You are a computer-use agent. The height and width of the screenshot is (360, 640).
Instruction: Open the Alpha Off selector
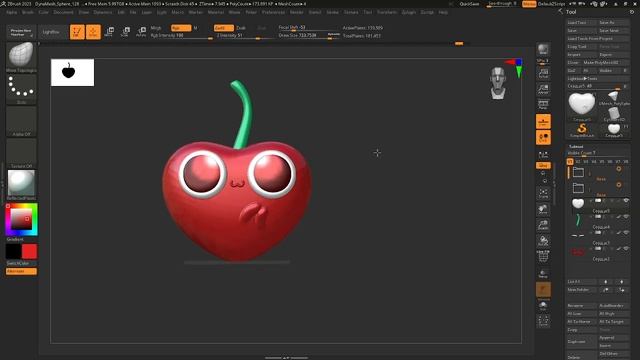click(21, 120)
